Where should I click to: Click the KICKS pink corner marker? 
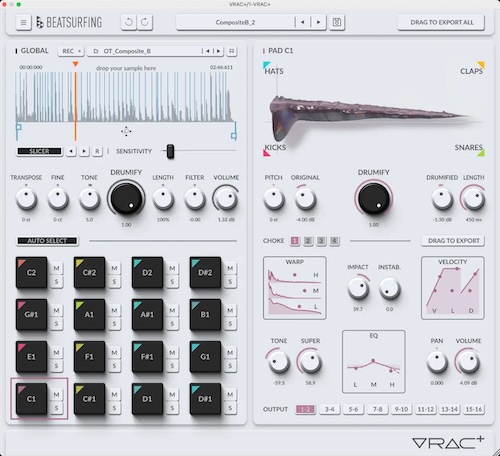[266, 153]
